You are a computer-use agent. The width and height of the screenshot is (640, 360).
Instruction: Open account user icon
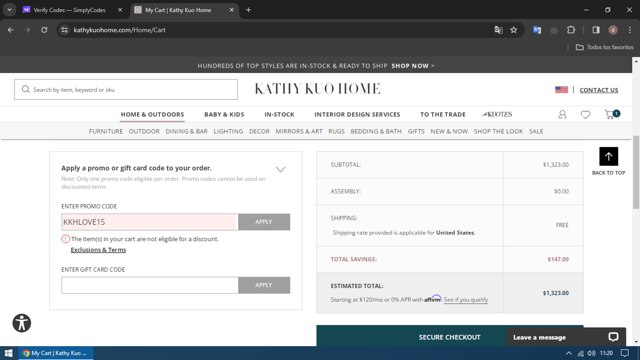(562, 114)
